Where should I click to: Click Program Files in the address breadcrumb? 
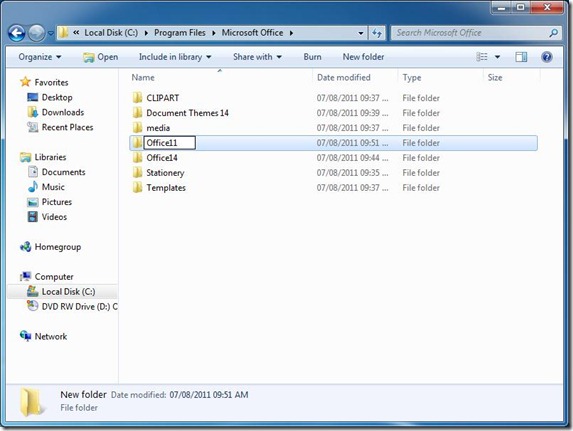coord(180,33)
